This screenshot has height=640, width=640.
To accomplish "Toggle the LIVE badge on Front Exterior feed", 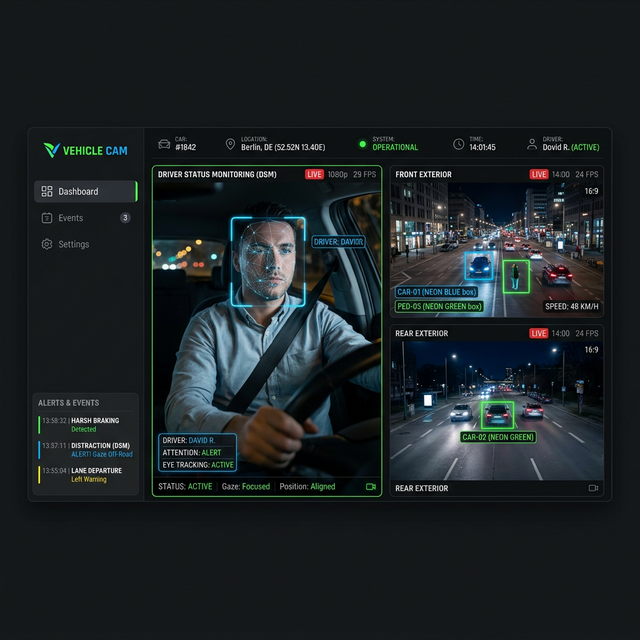I will [x=539, y=174].
